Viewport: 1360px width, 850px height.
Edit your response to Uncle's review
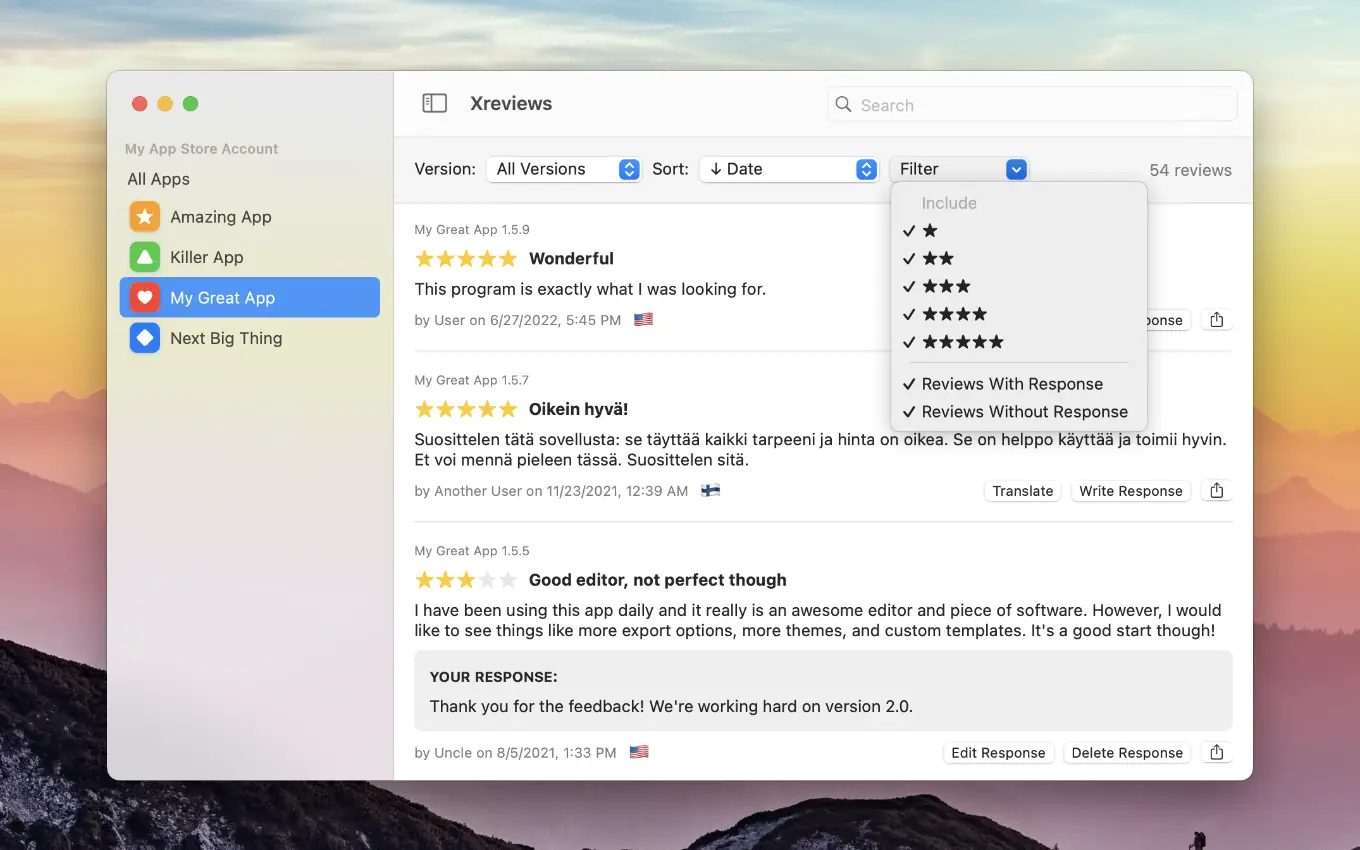[998, 752]
